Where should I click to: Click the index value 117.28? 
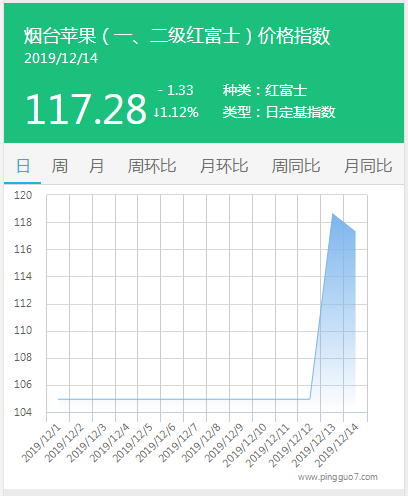coord(86,109)
